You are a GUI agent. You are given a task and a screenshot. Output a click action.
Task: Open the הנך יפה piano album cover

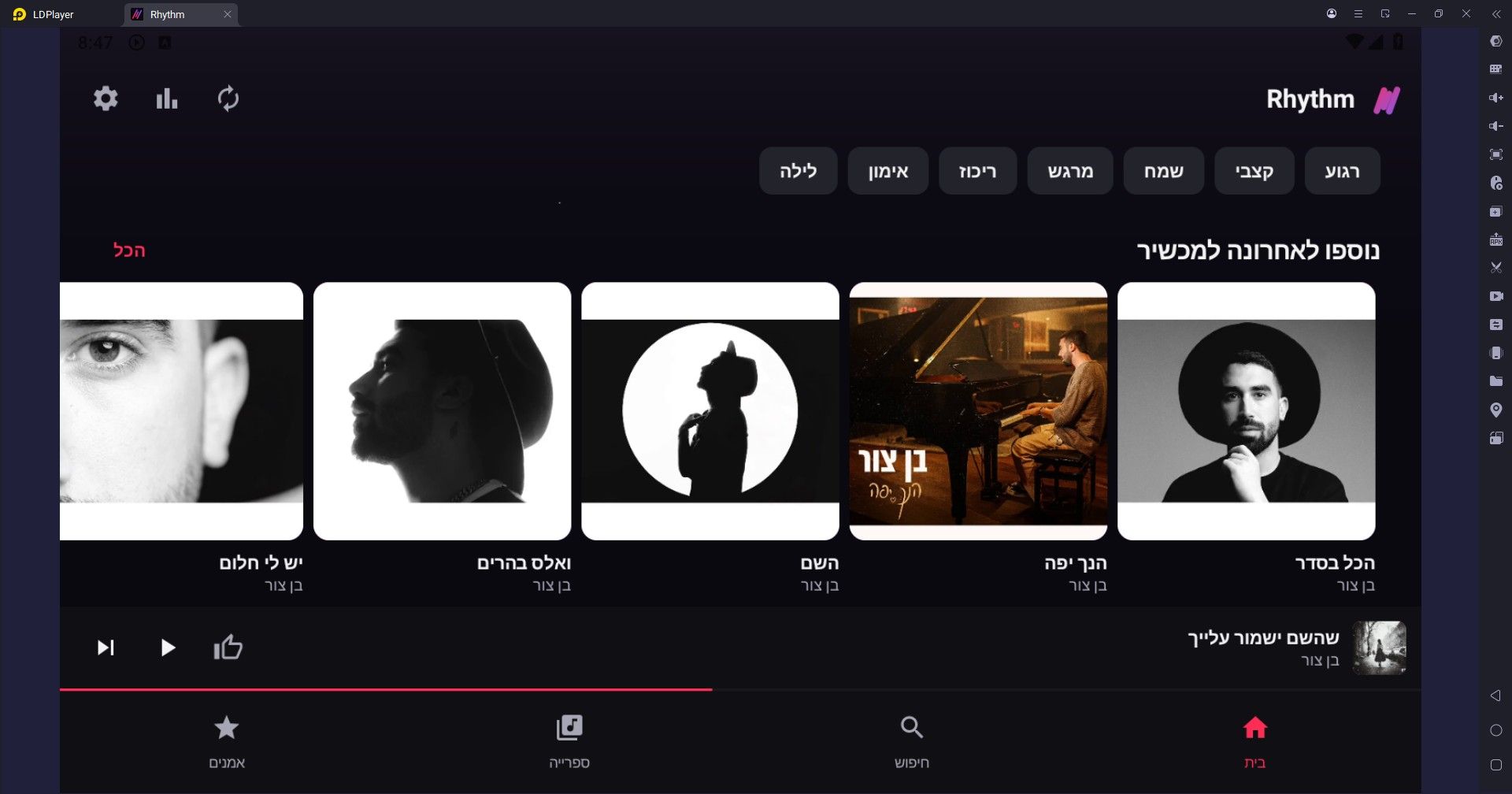pos(978,411)
